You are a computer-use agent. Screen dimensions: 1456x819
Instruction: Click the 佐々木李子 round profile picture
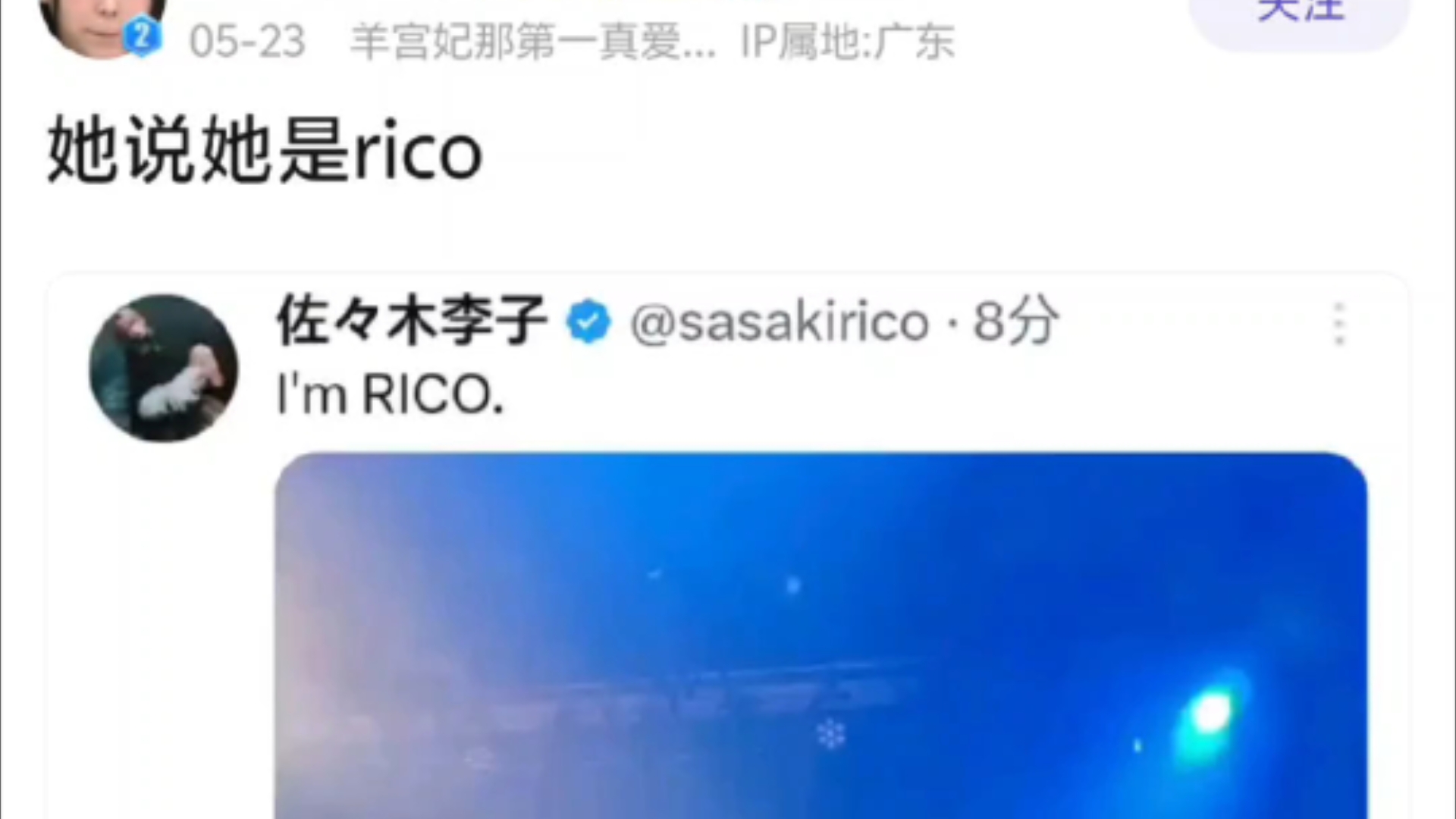pos(164,368)
